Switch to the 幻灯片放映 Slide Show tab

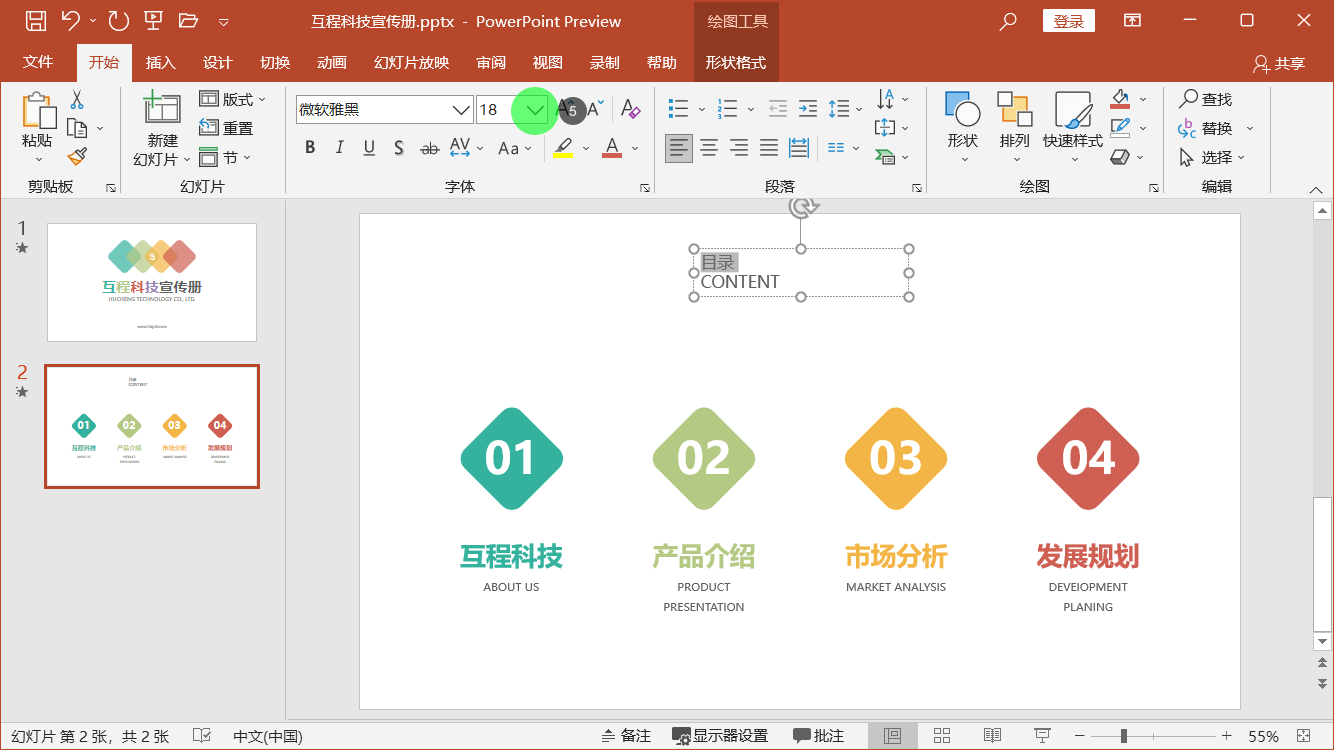[412, 62]
